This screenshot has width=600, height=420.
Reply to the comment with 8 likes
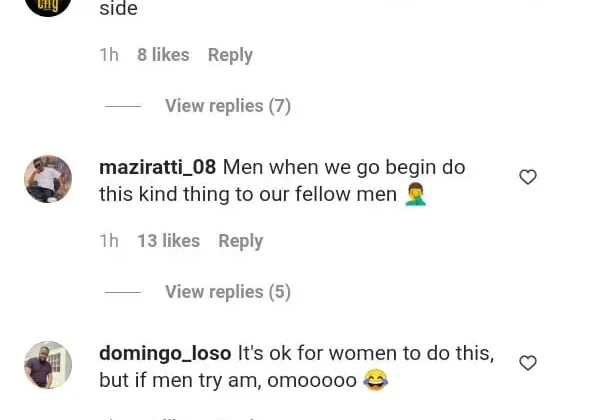[x=230, y=55]
